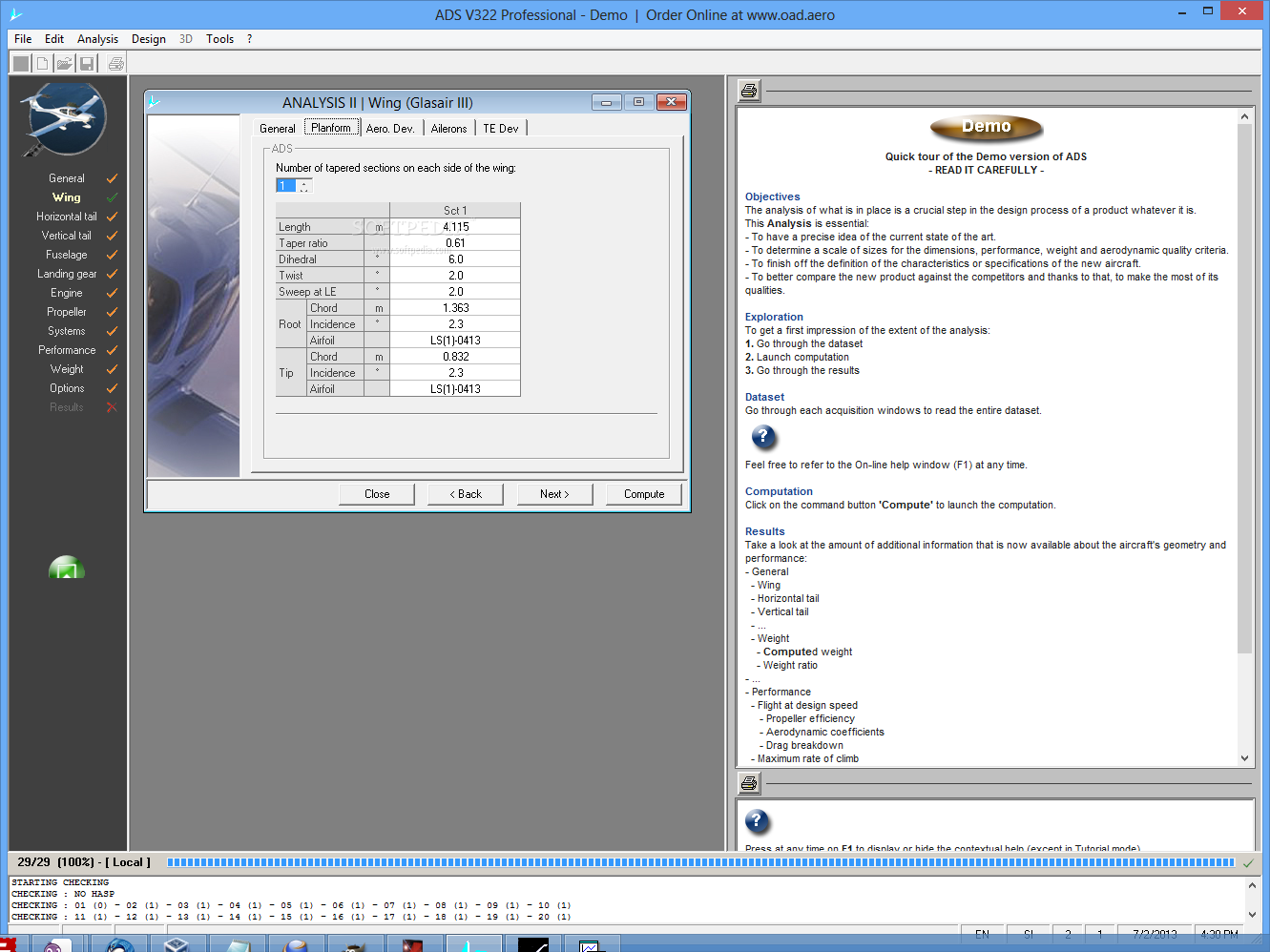Click the Tip Airfoil LS(1)-0413 cell

(455, 389)
